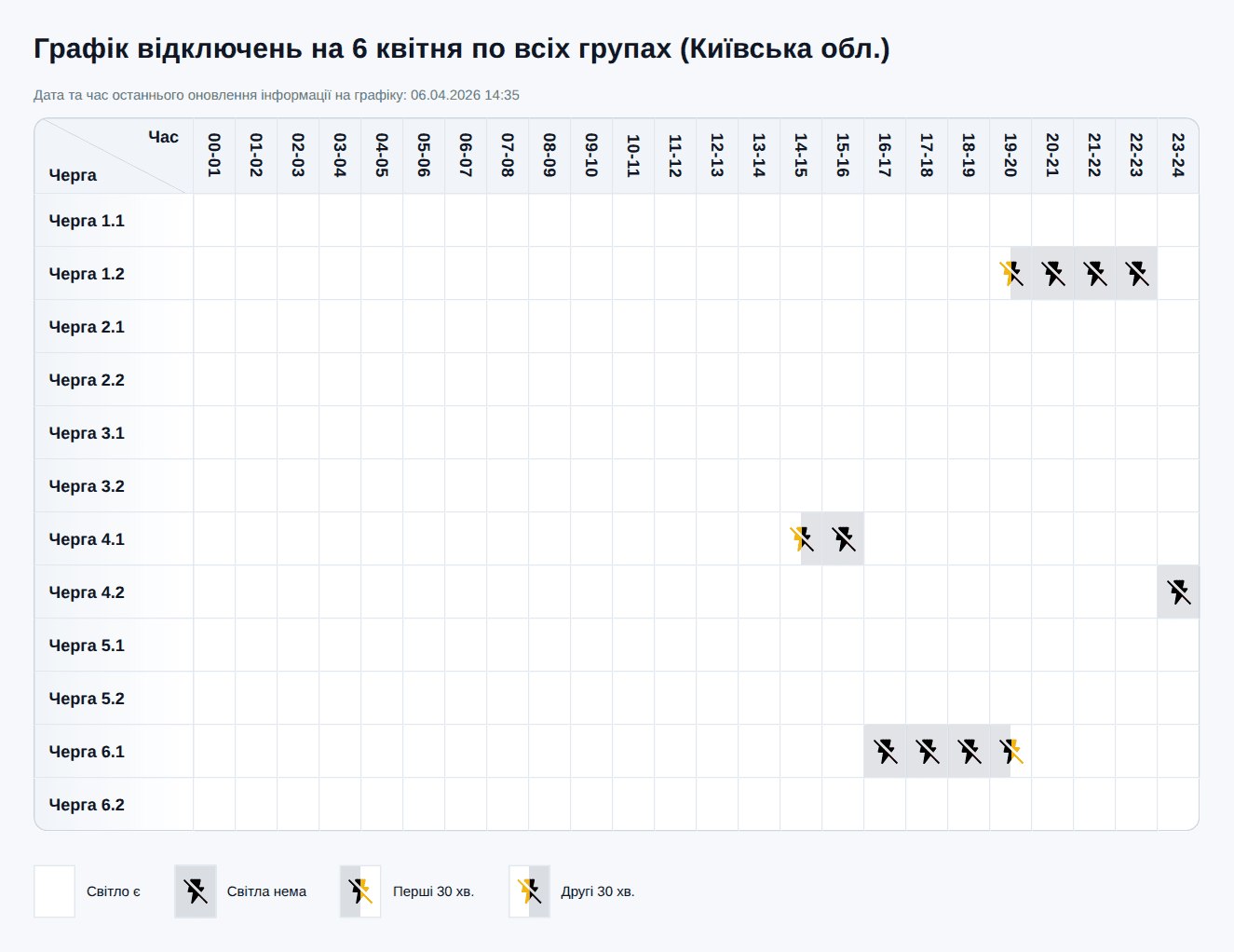Click the white 'Світло є' legend swatch
The image size is (1234, 952).
coord(53,891)
